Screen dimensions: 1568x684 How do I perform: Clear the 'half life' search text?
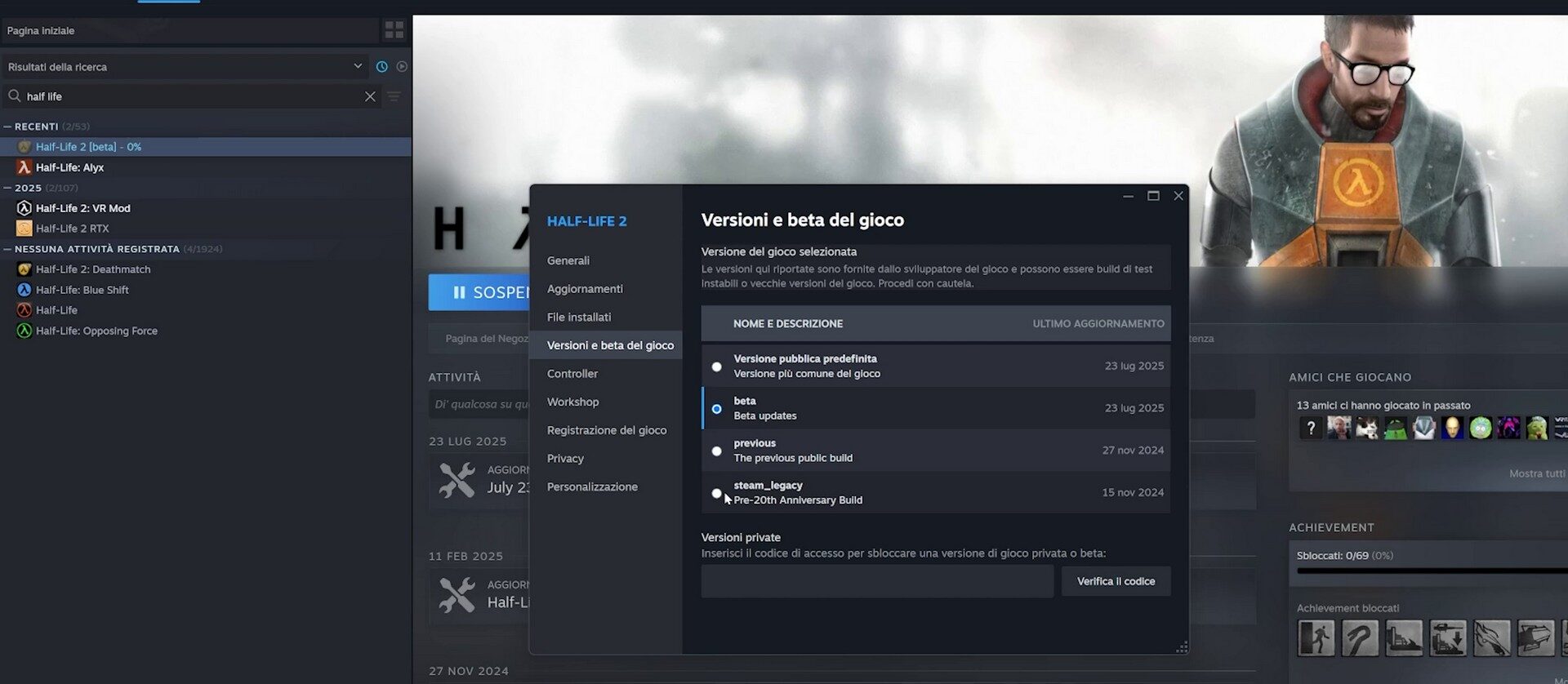pos(370,96)
